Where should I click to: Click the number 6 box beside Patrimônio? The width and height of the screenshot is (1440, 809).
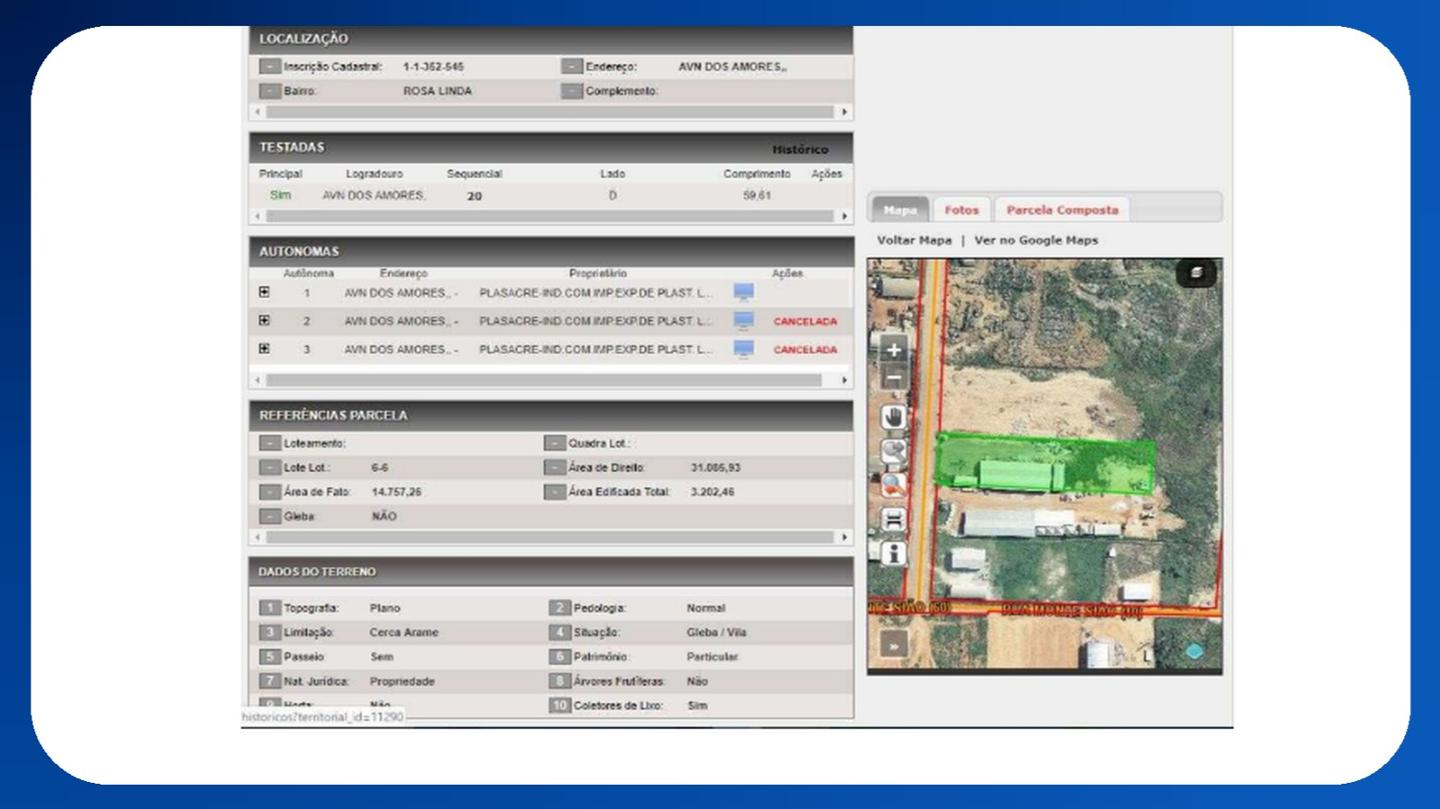[559, 657]
